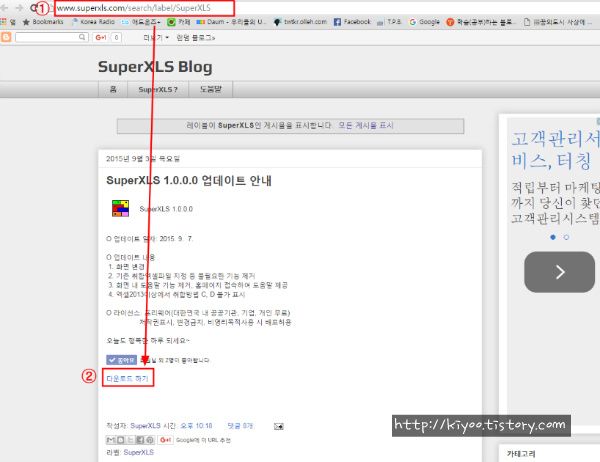Screen dimensions: 600x462
Task: Select the second carousel dot in the ad
Action: point(566,237)
